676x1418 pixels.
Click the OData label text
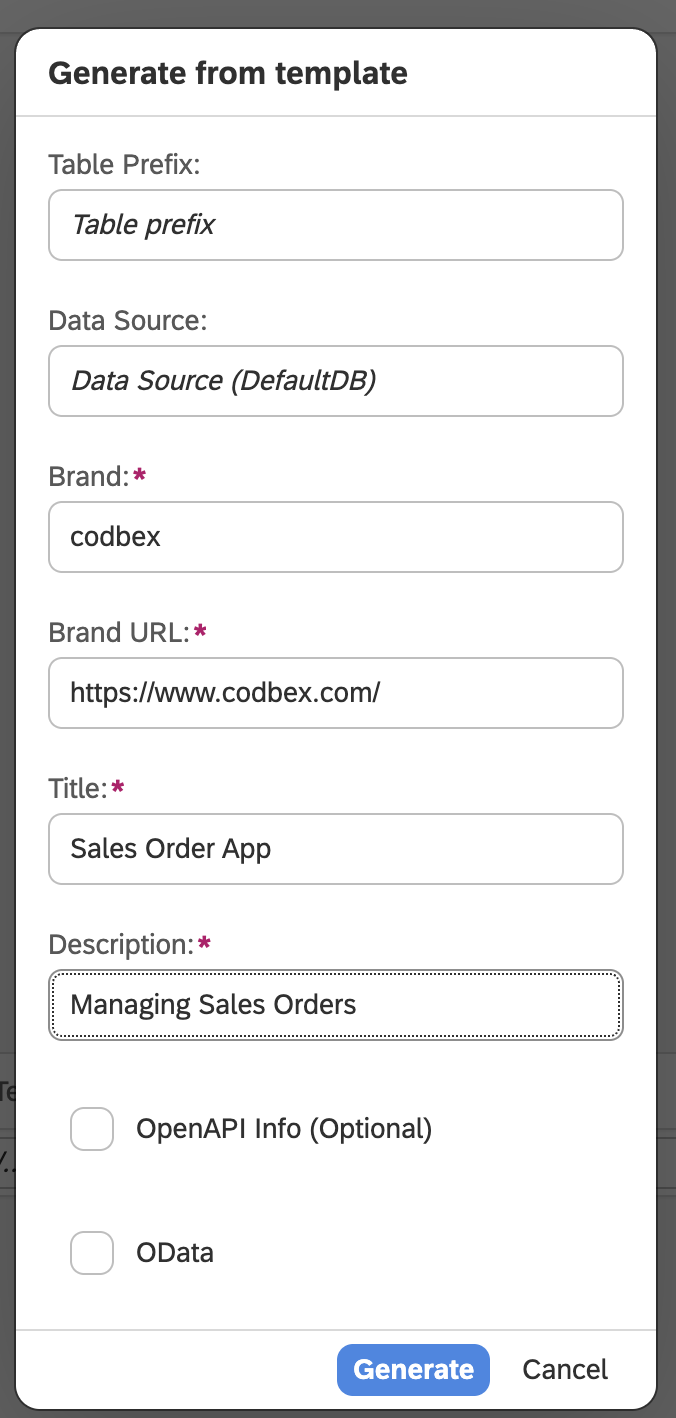[175, 1253]
